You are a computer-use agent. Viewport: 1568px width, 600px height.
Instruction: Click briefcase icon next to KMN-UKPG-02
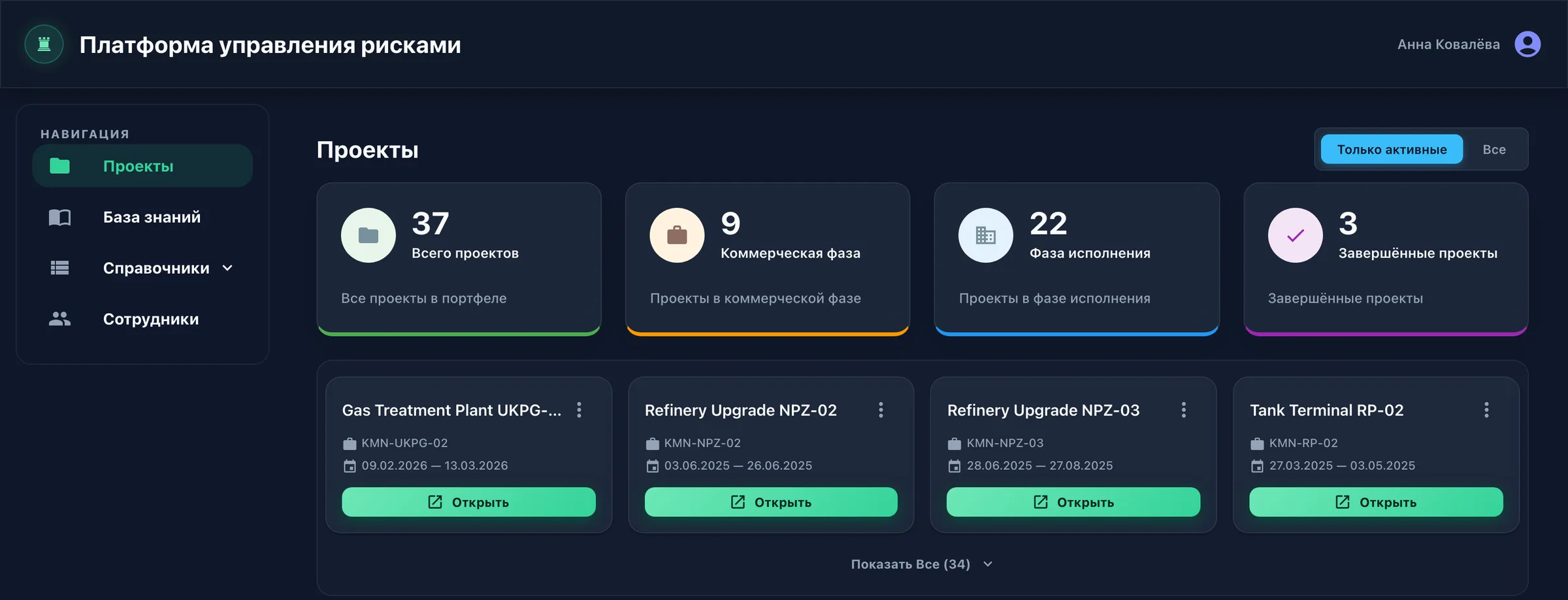[350, 444]
